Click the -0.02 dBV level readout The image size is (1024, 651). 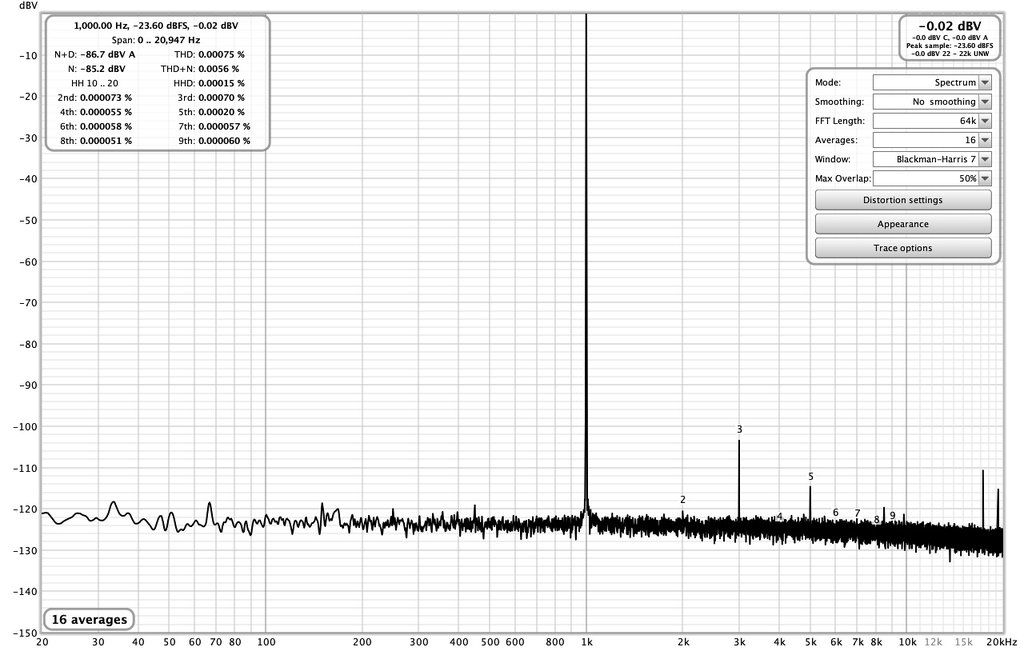(x=950, y=26)
